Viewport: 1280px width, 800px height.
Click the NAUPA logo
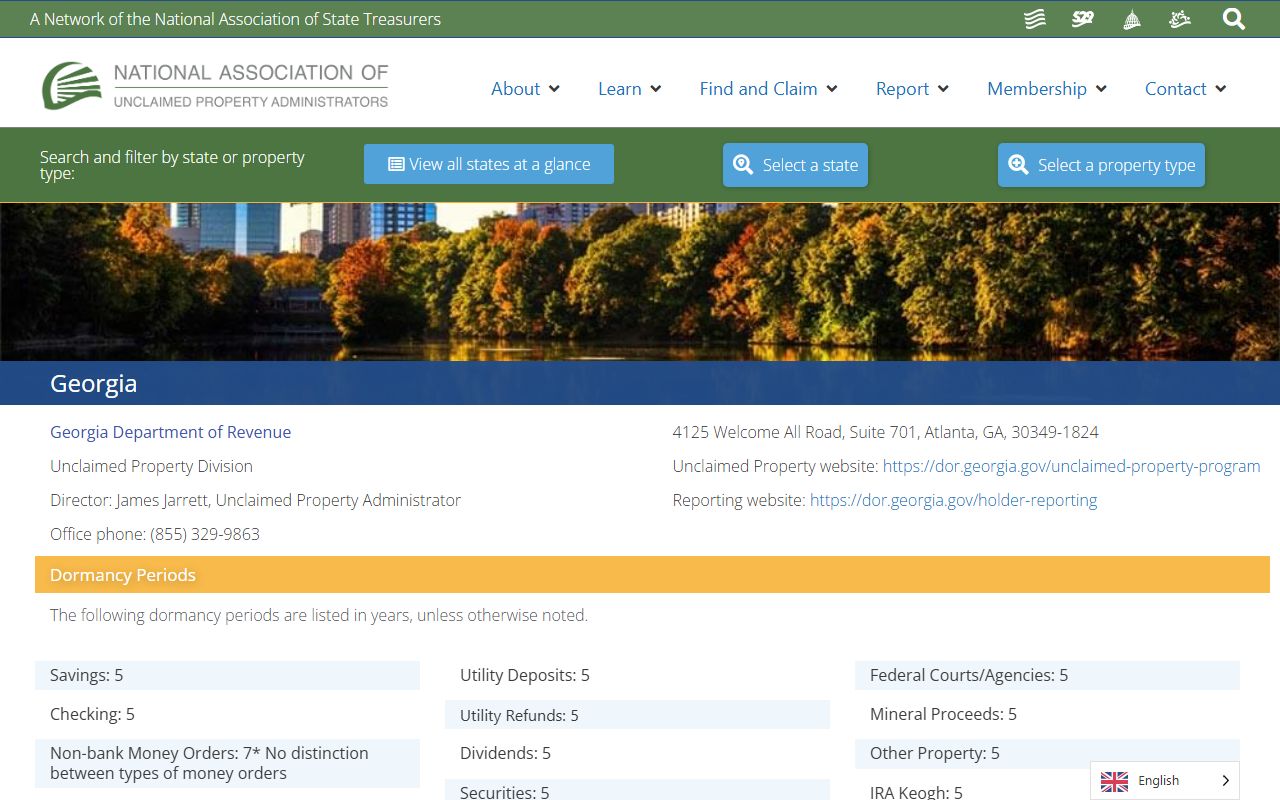(215, 86)
